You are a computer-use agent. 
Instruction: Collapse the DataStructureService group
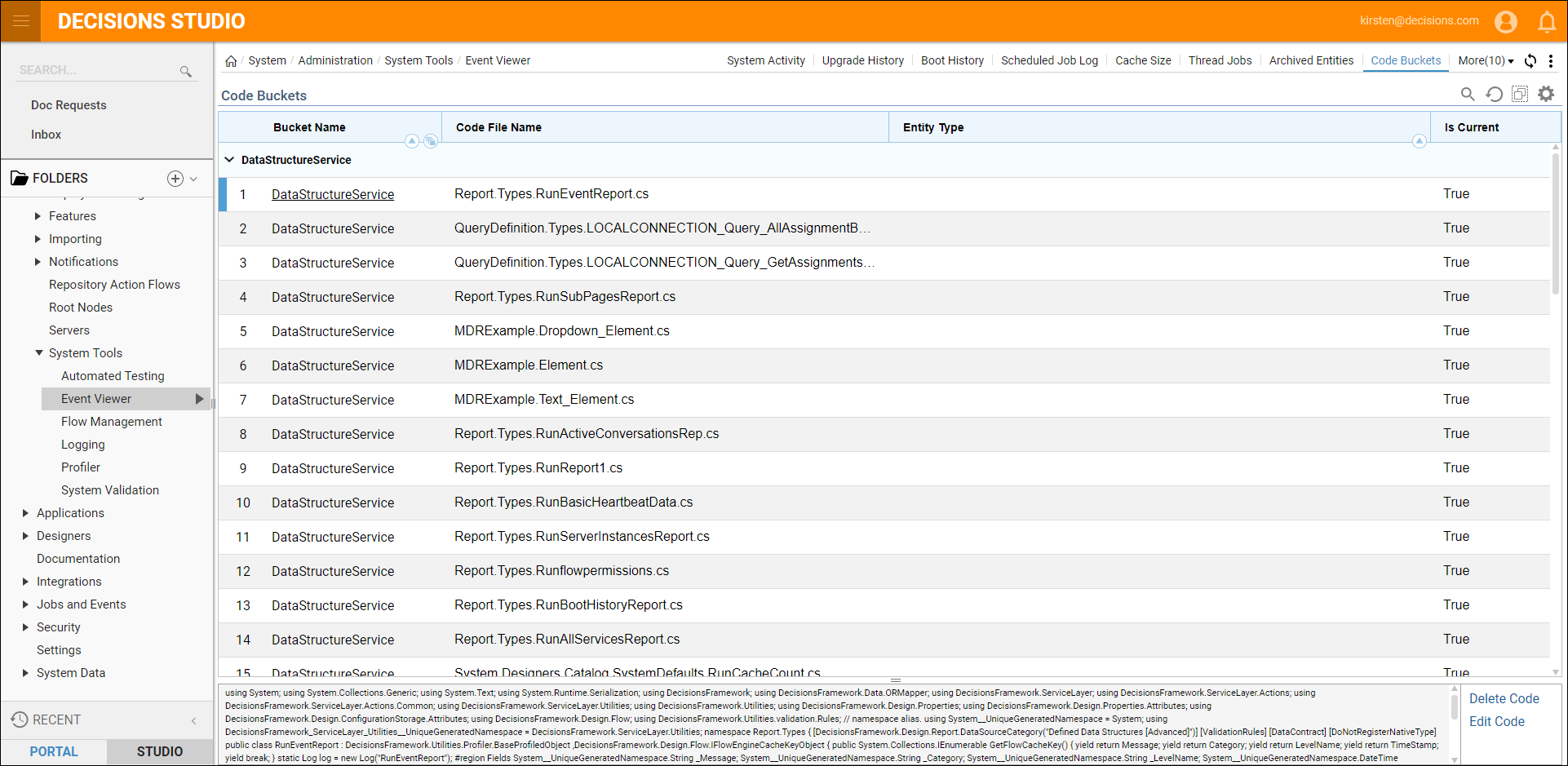click(229, 160)
